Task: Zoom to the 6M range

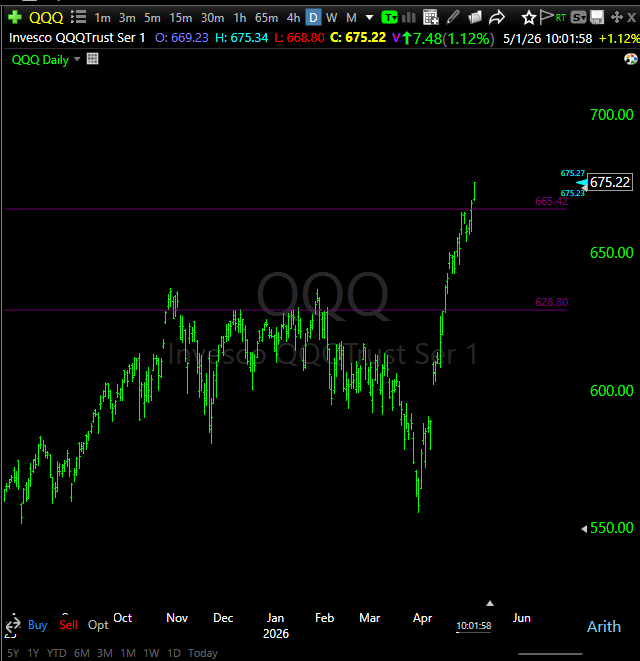Action: pos(82,653)
